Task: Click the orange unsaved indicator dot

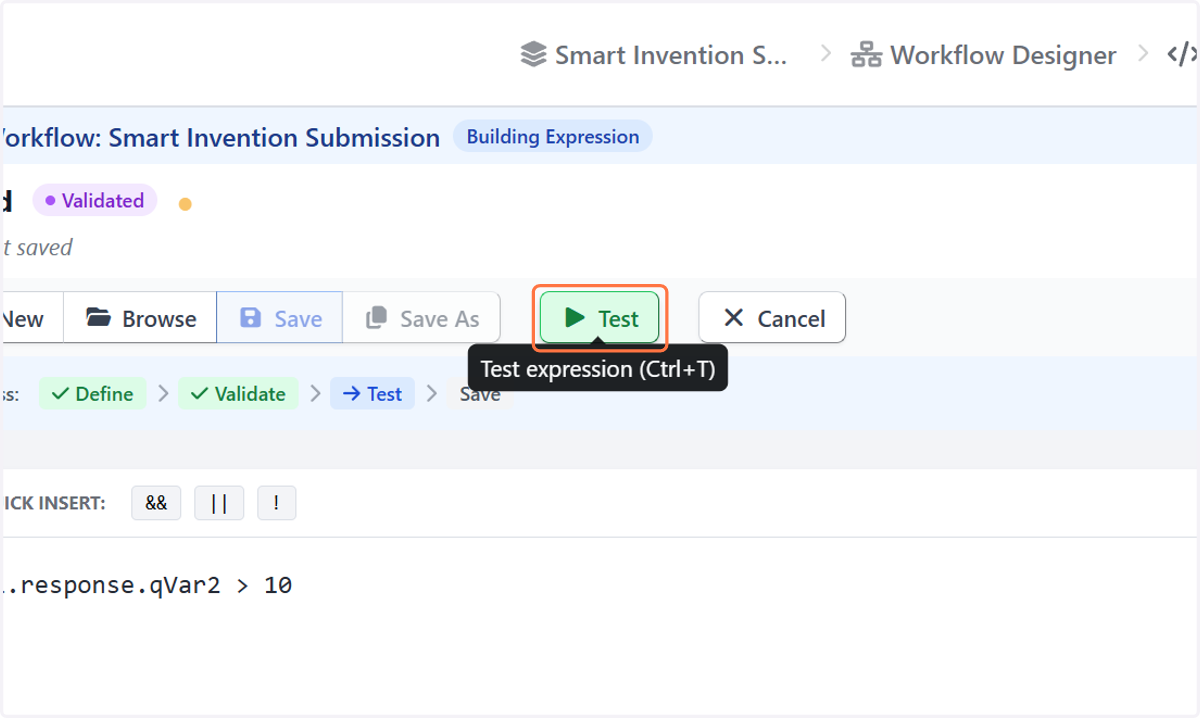Action: pos(185,204)
